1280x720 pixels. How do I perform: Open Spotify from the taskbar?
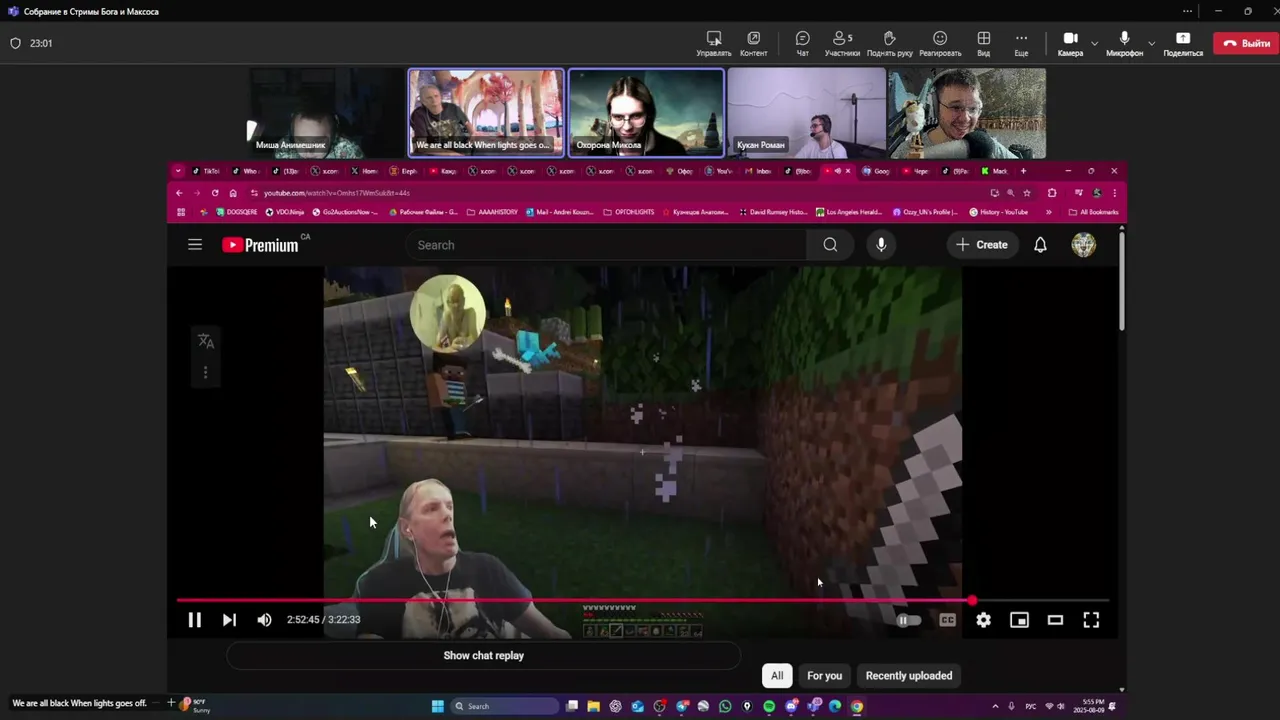pos(769,706)
